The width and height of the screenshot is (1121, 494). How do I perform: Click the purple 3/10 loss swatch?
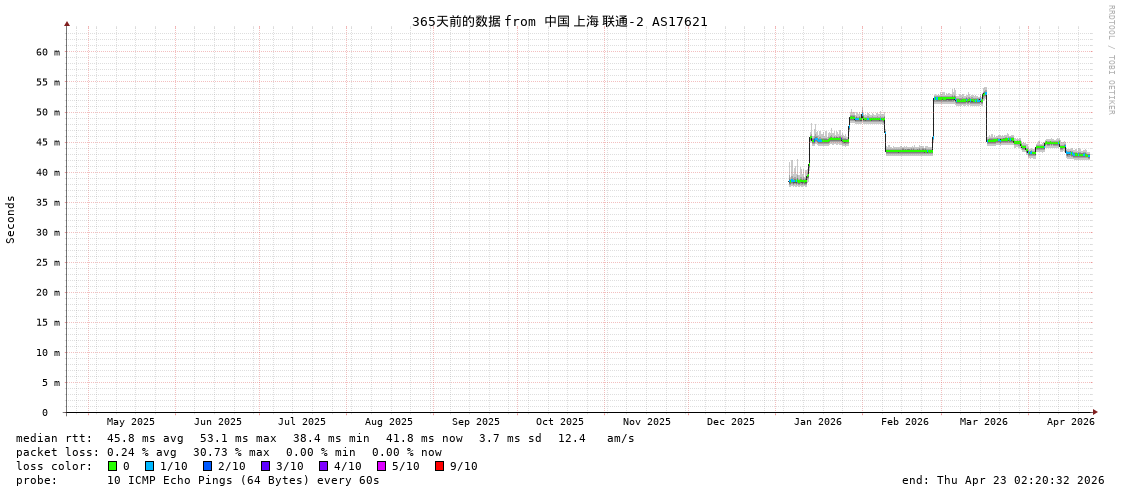266,466
